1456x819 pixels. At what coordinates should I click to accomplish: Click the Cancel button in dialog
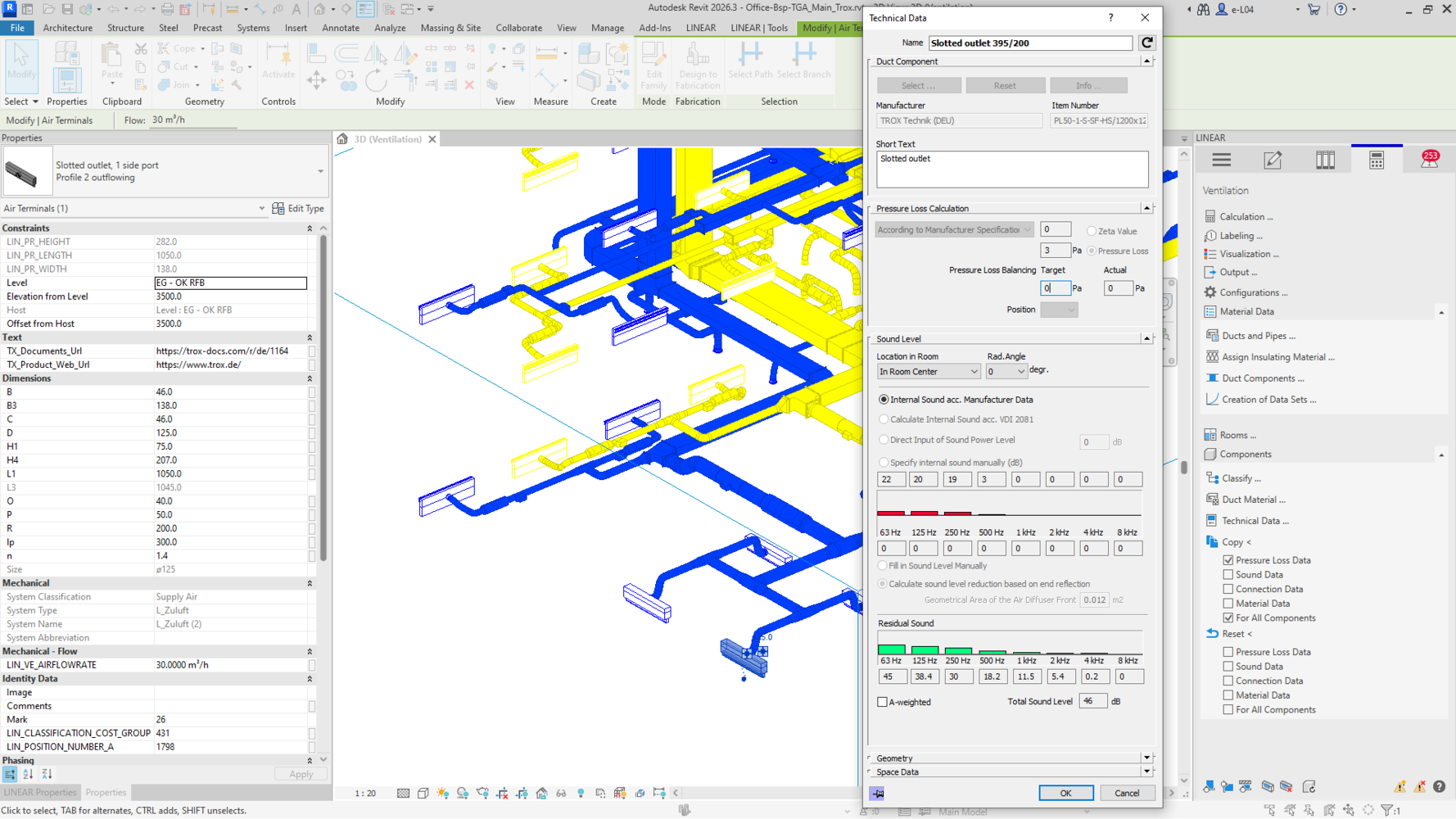[x=1126, y=793]
